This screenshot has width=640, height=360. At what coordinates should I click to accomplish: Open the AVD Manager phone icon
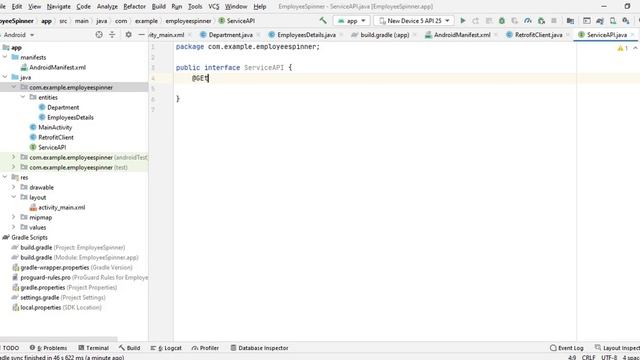613,20
